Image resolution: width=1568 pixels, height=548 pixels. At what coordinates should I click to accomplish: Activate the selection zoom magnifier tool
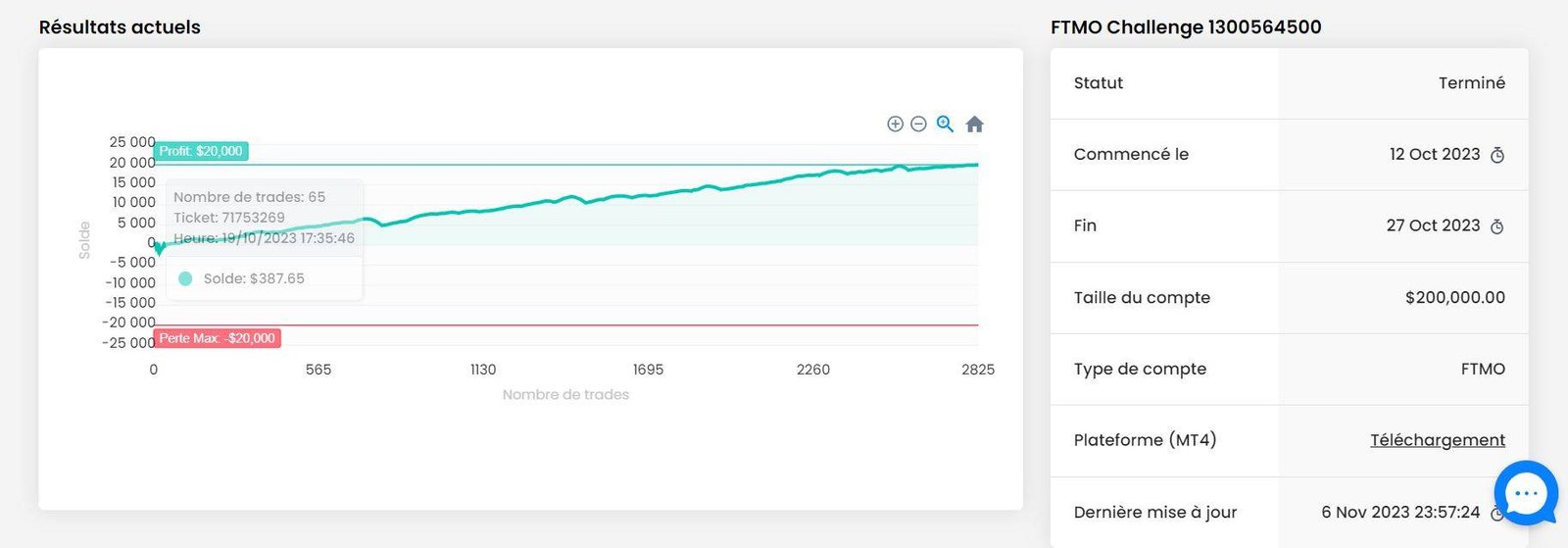945,124
